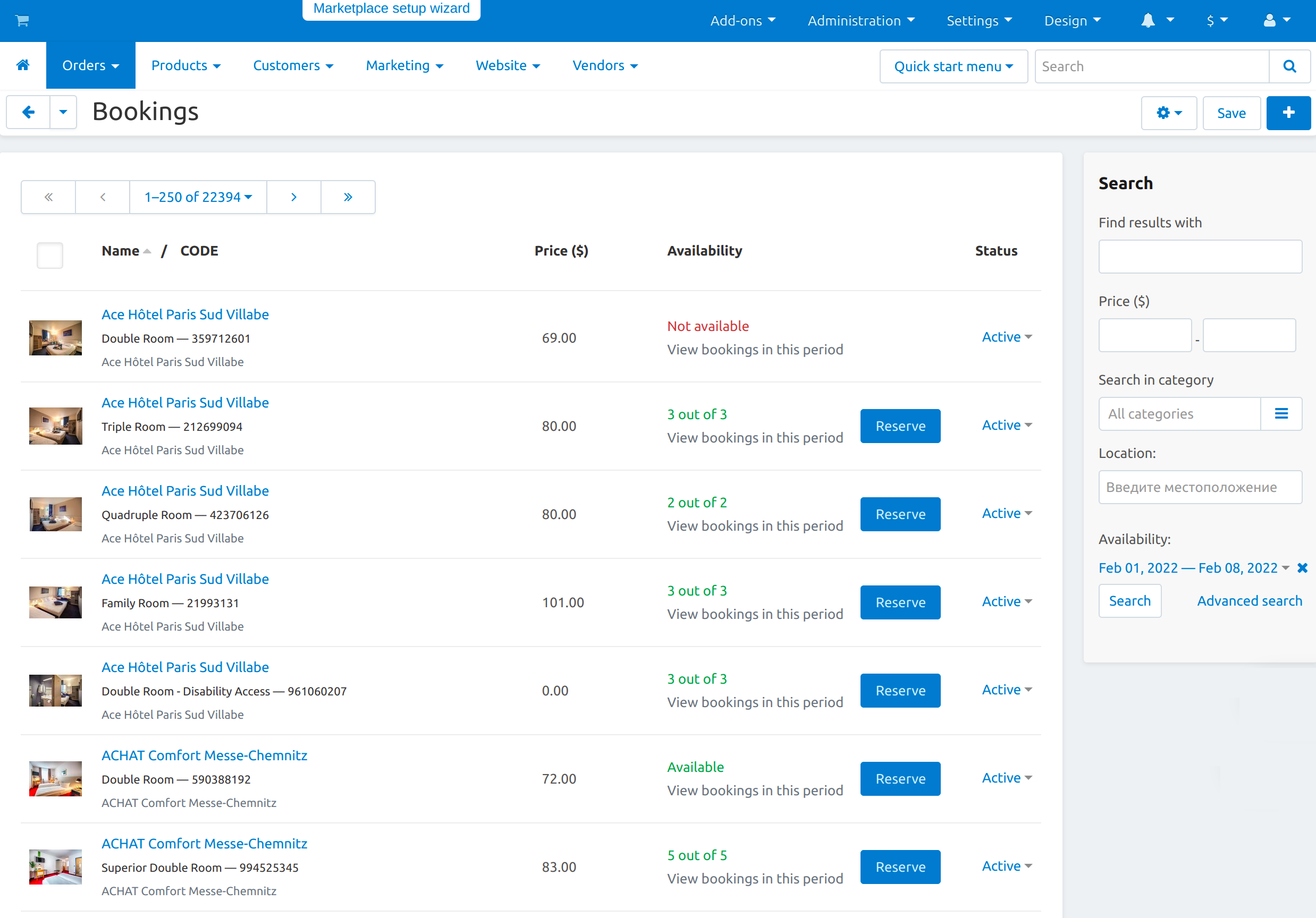Open thumbnail of Superior Double Room
The height and width of the screenshot is (918, 1316).
[56, 868]
